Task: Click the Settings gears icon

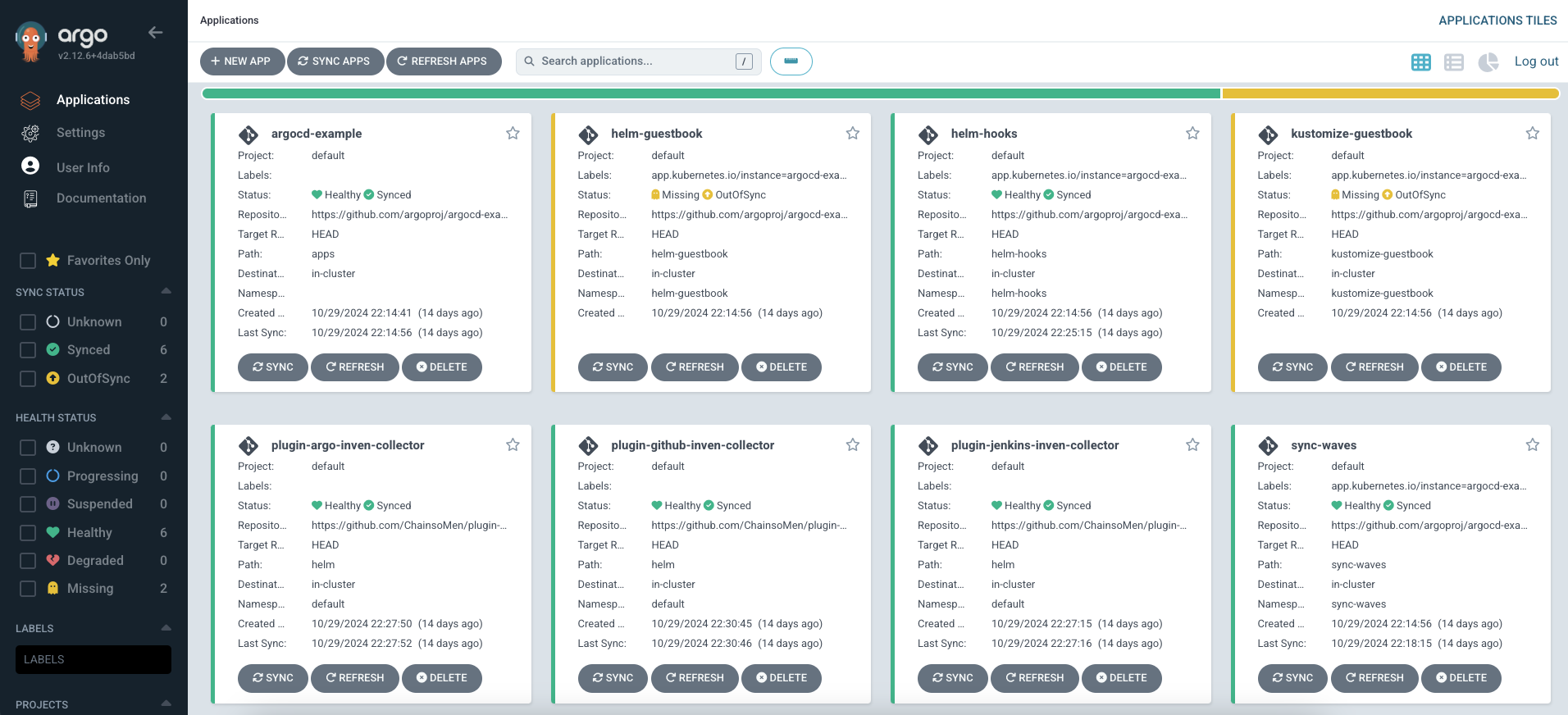Action: point(30,133)
